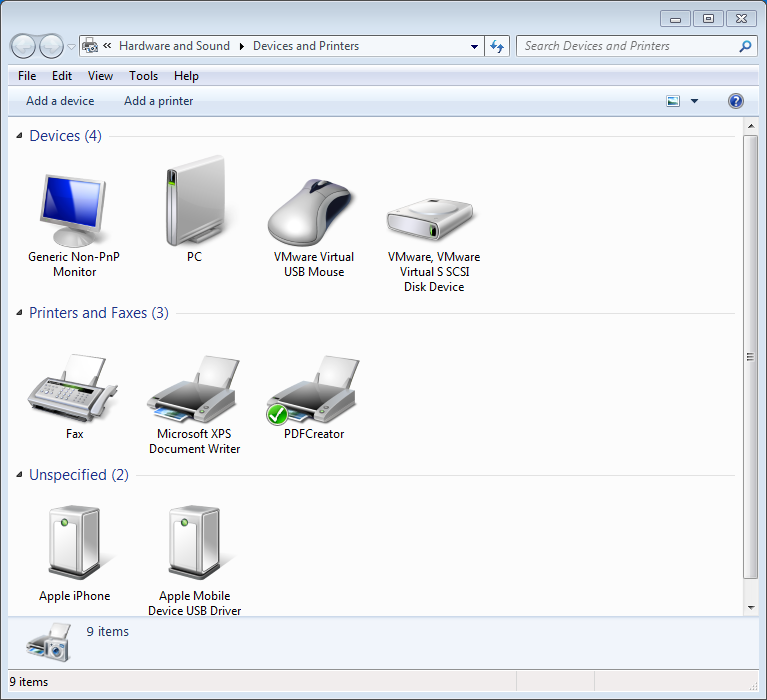Select the Fax machine icon

coord(72,387)
